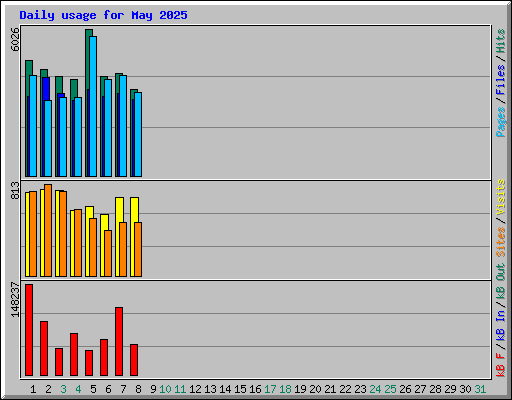This screenshot has height=400, width=512.
Task: Select the red kB F bar for day 2
Action: (x=44, y=349)
